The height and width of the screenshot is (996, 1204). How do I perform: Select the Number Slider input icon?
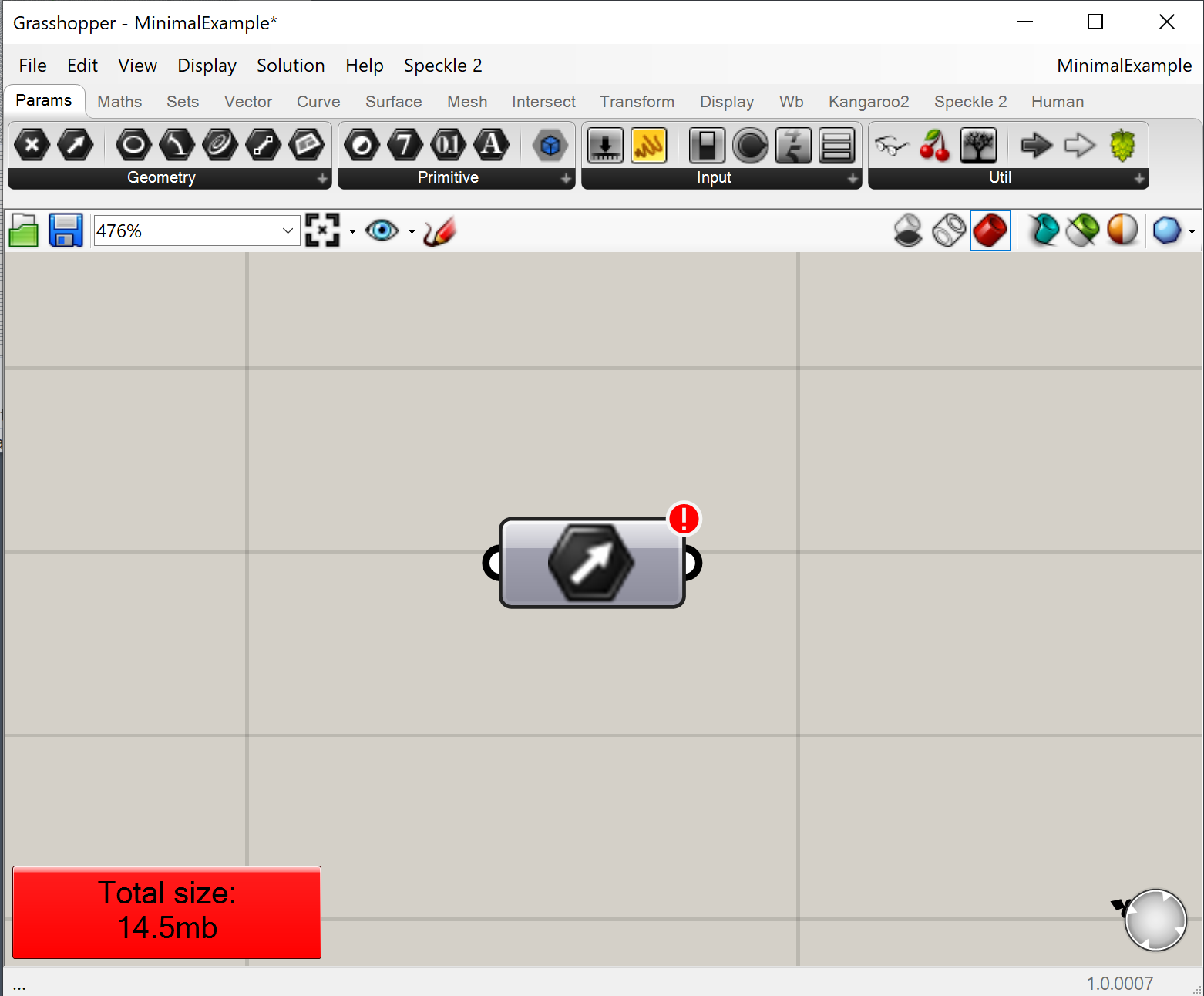pos(605,145)
